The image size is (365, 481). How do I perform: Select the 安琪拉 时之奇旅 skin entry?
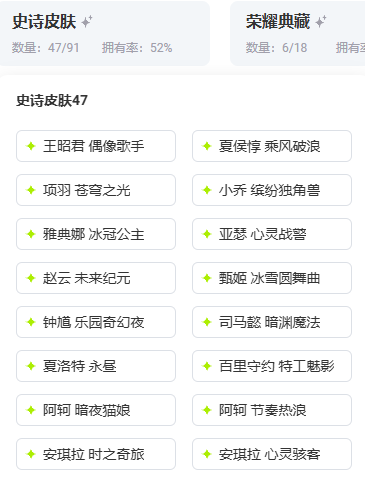click(96, 454)
